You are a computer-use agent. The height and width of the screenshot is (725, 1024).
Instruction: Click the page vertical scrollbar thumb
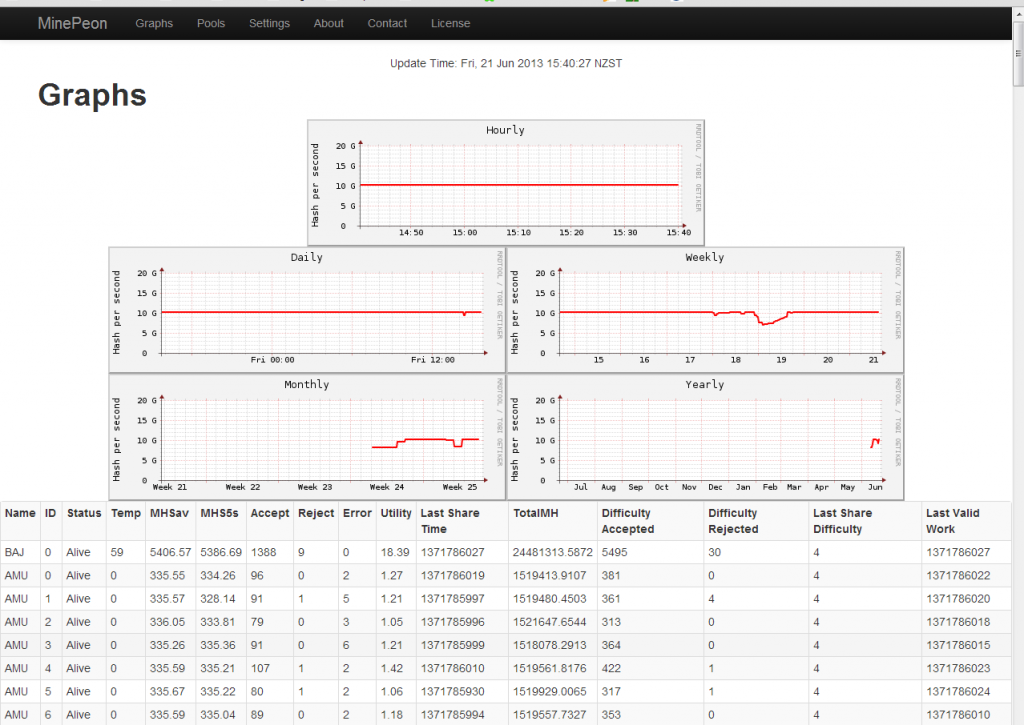click(x=1018, y=52)
